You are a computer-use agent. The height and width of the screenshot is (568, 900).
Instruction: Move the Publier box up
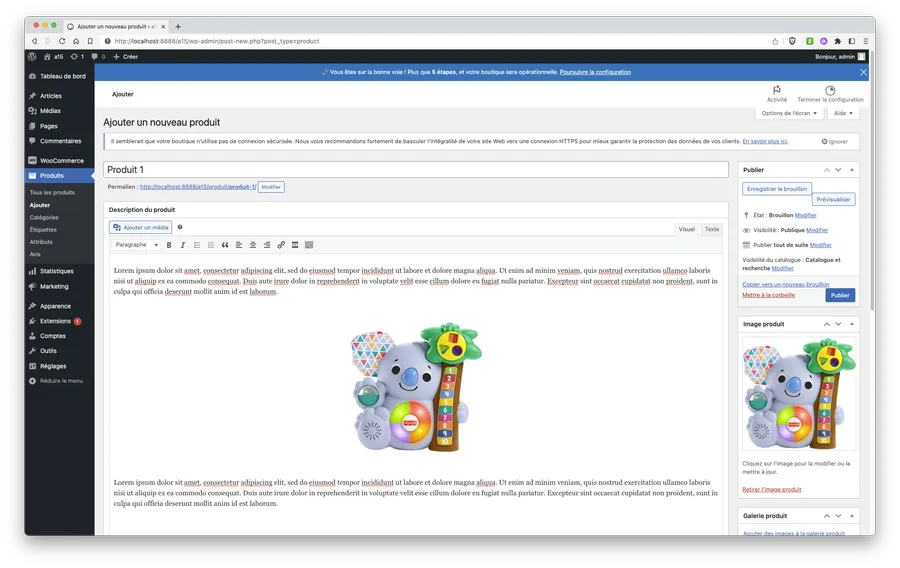(827, 170)
